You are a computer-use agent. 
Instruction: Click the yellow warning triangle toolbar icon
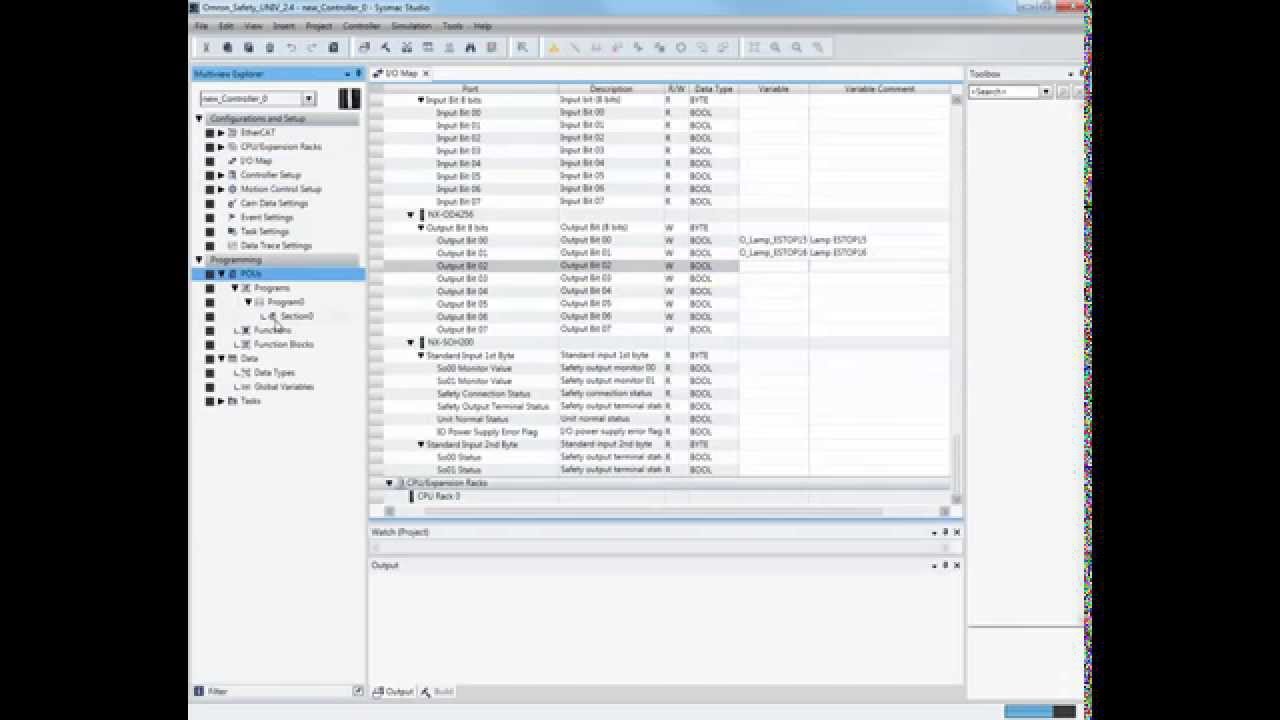pyautogui.click(x=553, y=47)
